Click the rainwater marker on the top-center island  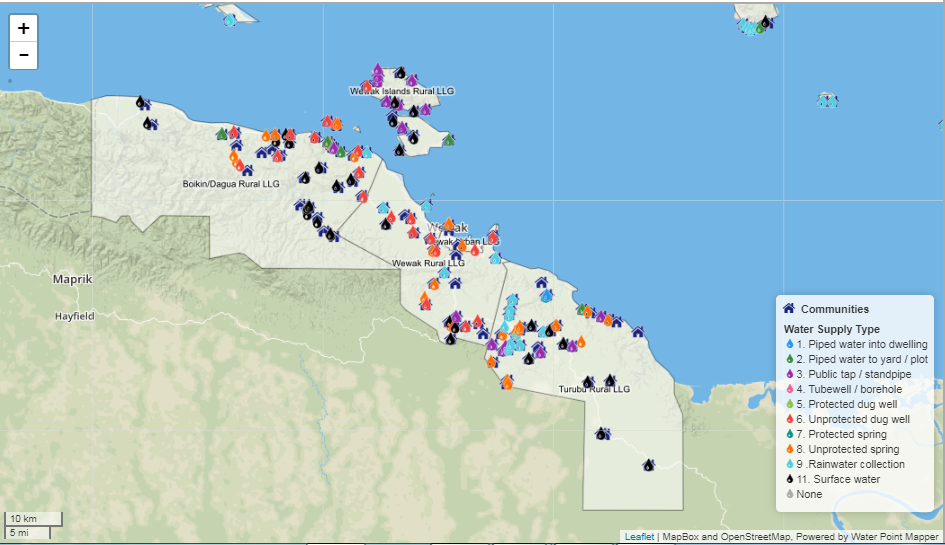pos(230,19)
